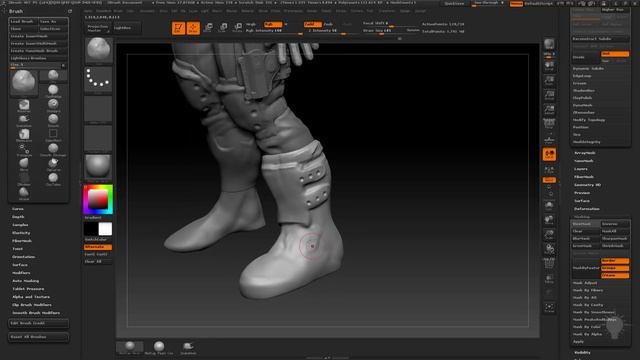
Task: Click the Divide button in Geometry
Action: 585,57
